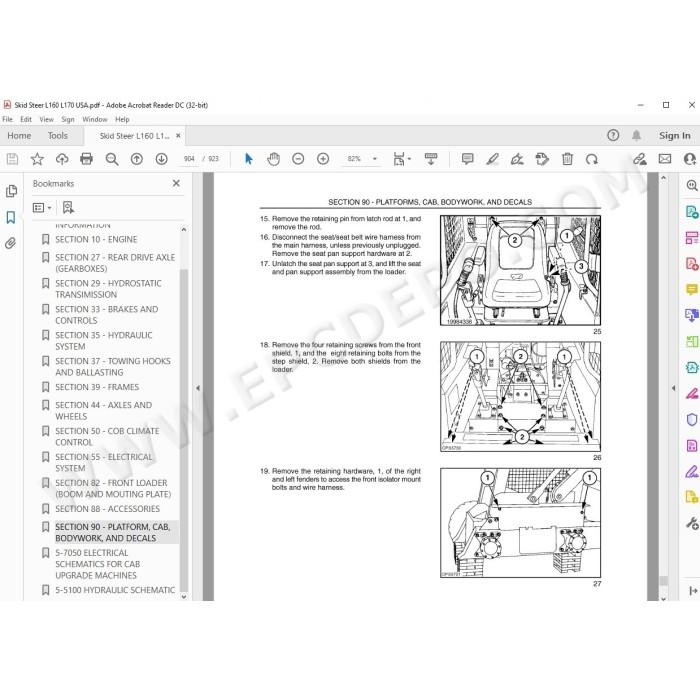The width and height of the screenshot is (700, 700).
Task: Open the Attachments paperclip panel
Action: pyautogui.click(x=11, y=243)
